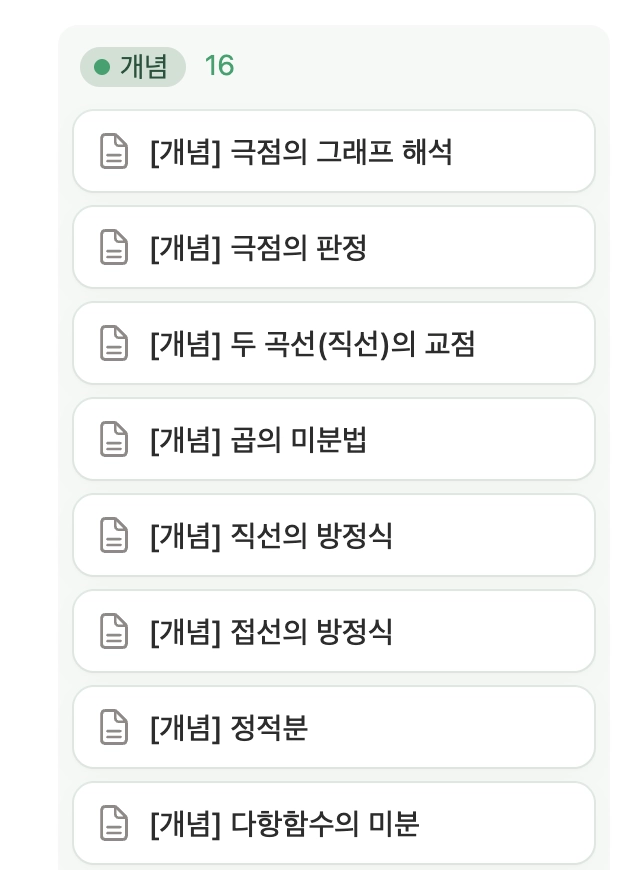Viewport: 624px width, 870px height.
Task: Select the [개념] 직선의 방정식 entry
Action: click(x=333, y=536)
